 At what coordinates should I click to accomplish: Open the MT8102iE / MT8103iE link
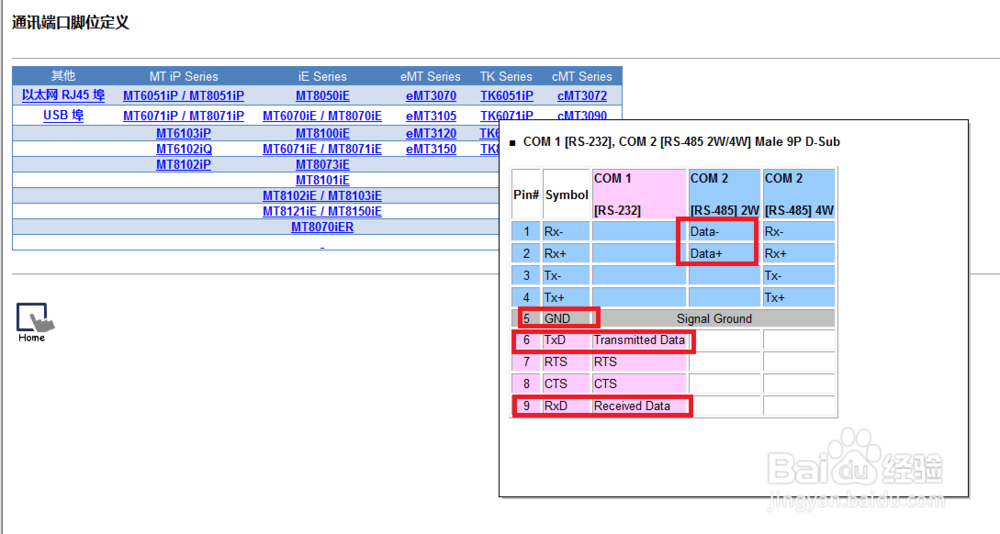322,195
